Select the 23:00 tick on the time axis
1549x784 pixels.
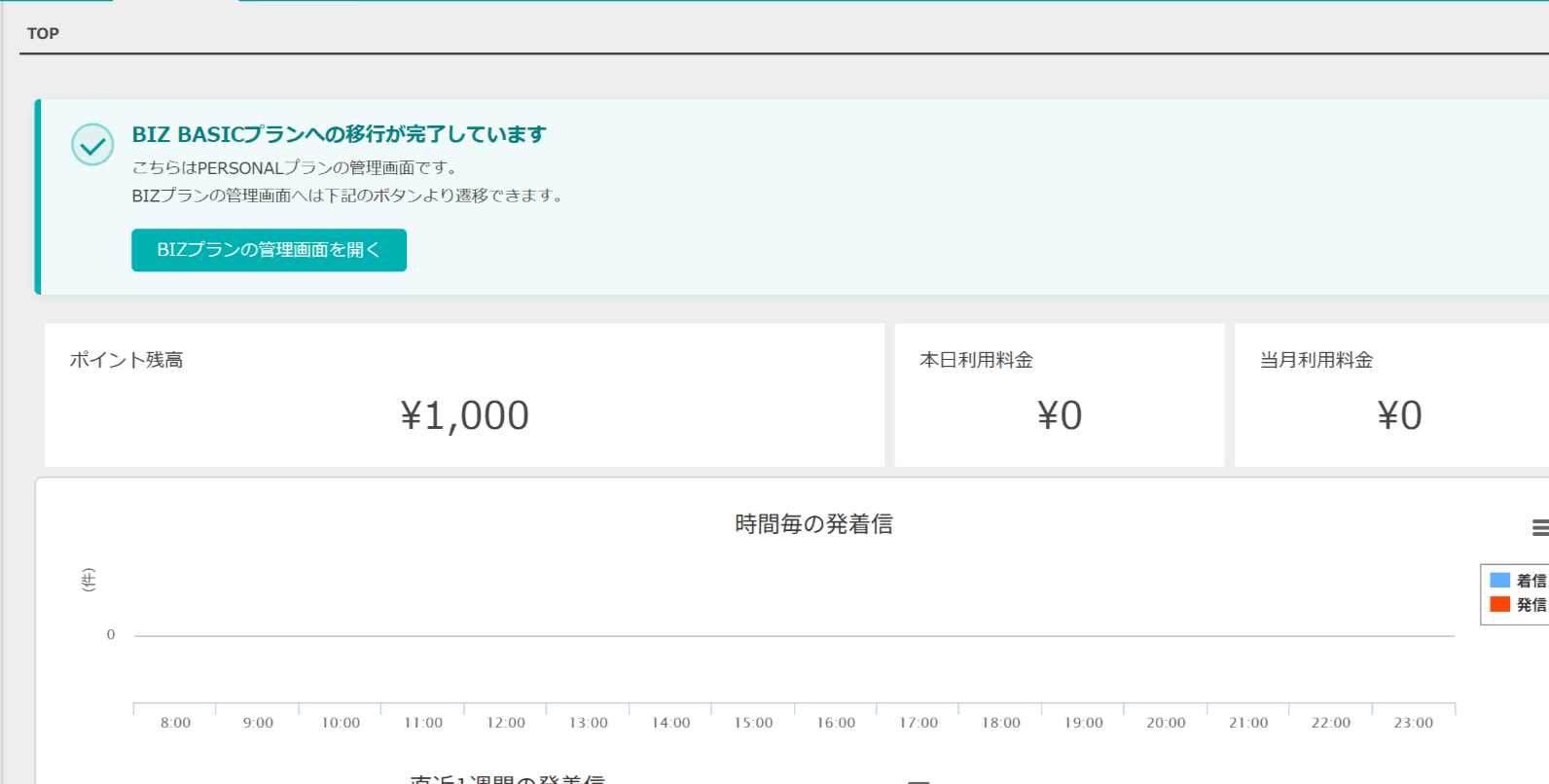[1413, 723]
